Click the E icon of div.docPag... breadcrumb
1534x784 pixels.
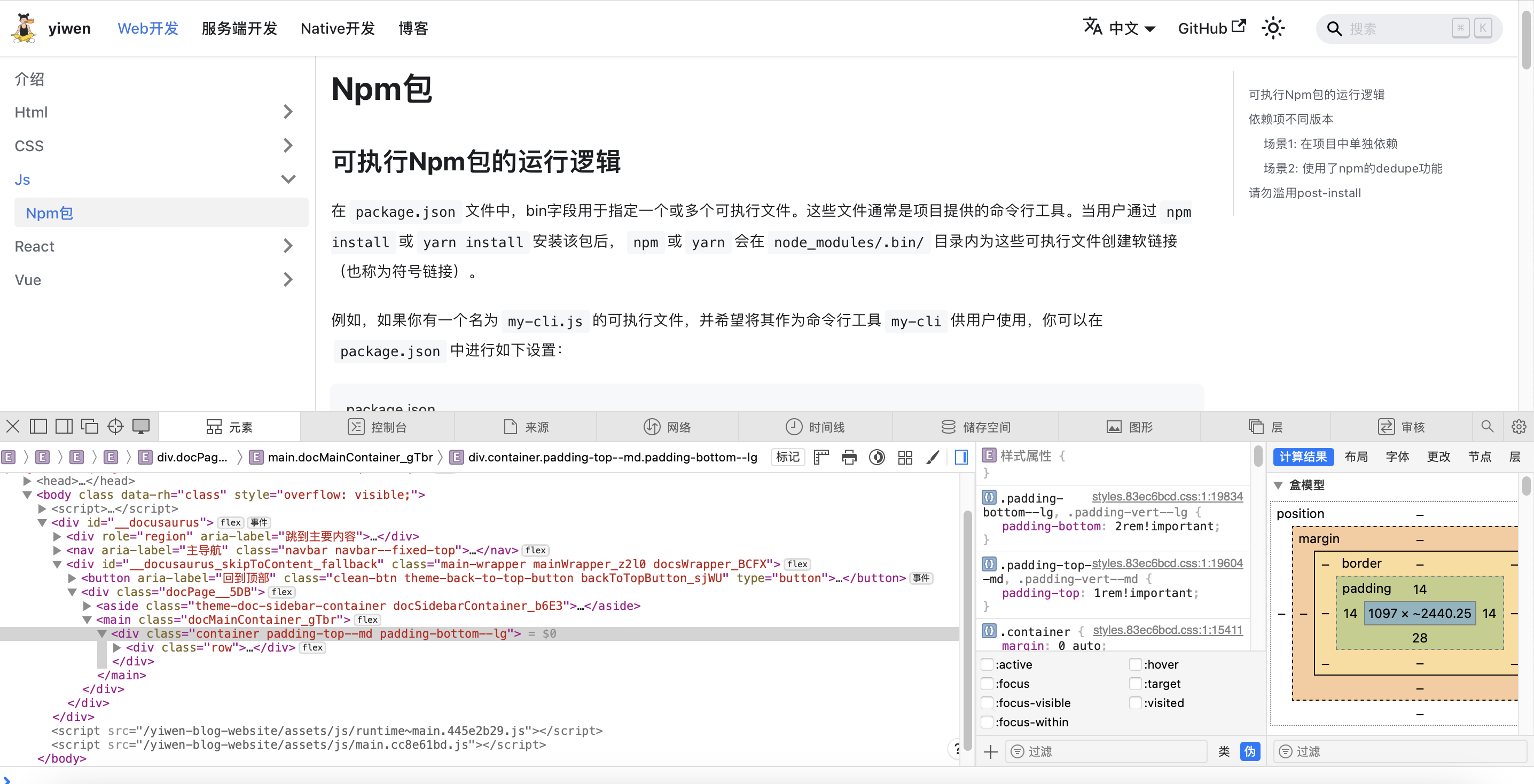[145, 457]
